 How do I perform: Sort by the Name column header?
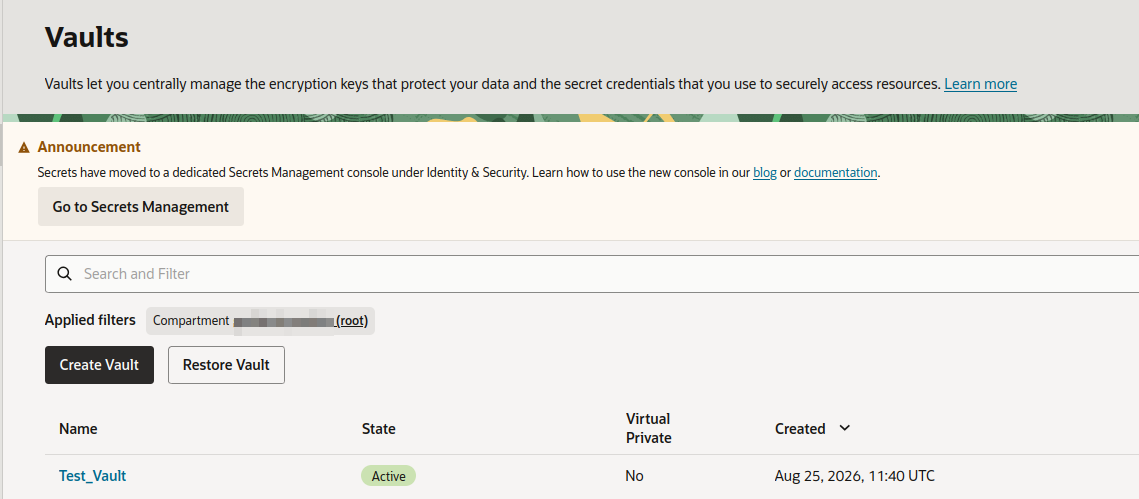point(78,429)
